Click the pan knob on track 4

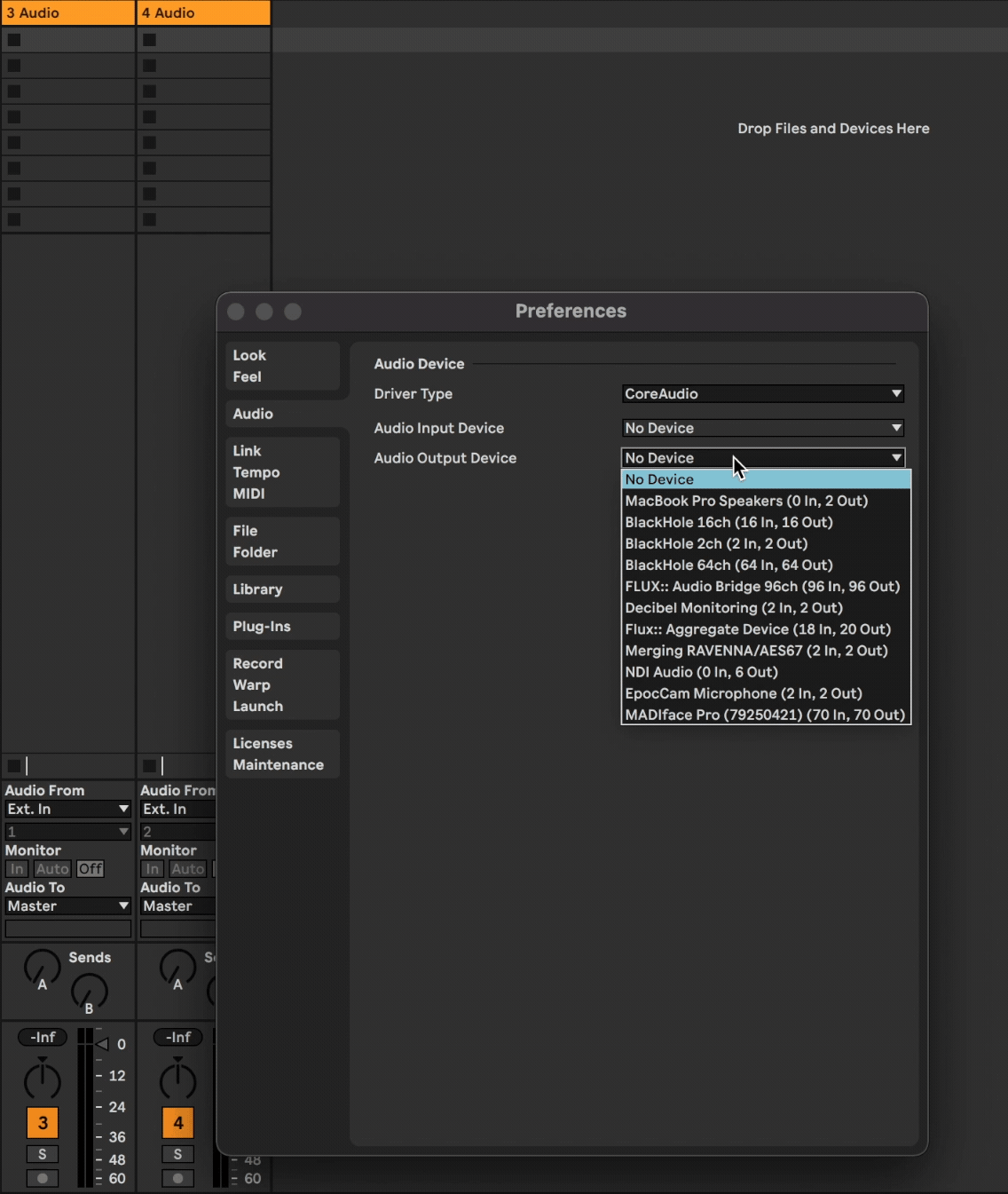point(177,1079)
